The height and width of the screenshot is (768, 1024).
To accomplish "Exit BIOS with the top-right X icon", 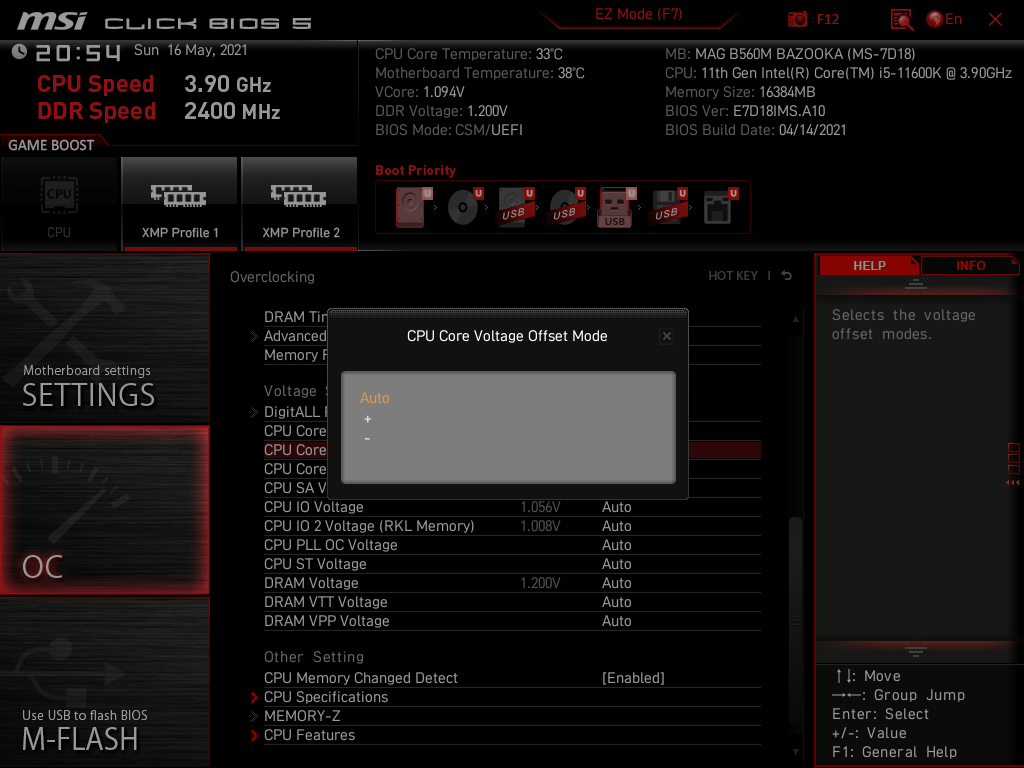I will 995,20.
